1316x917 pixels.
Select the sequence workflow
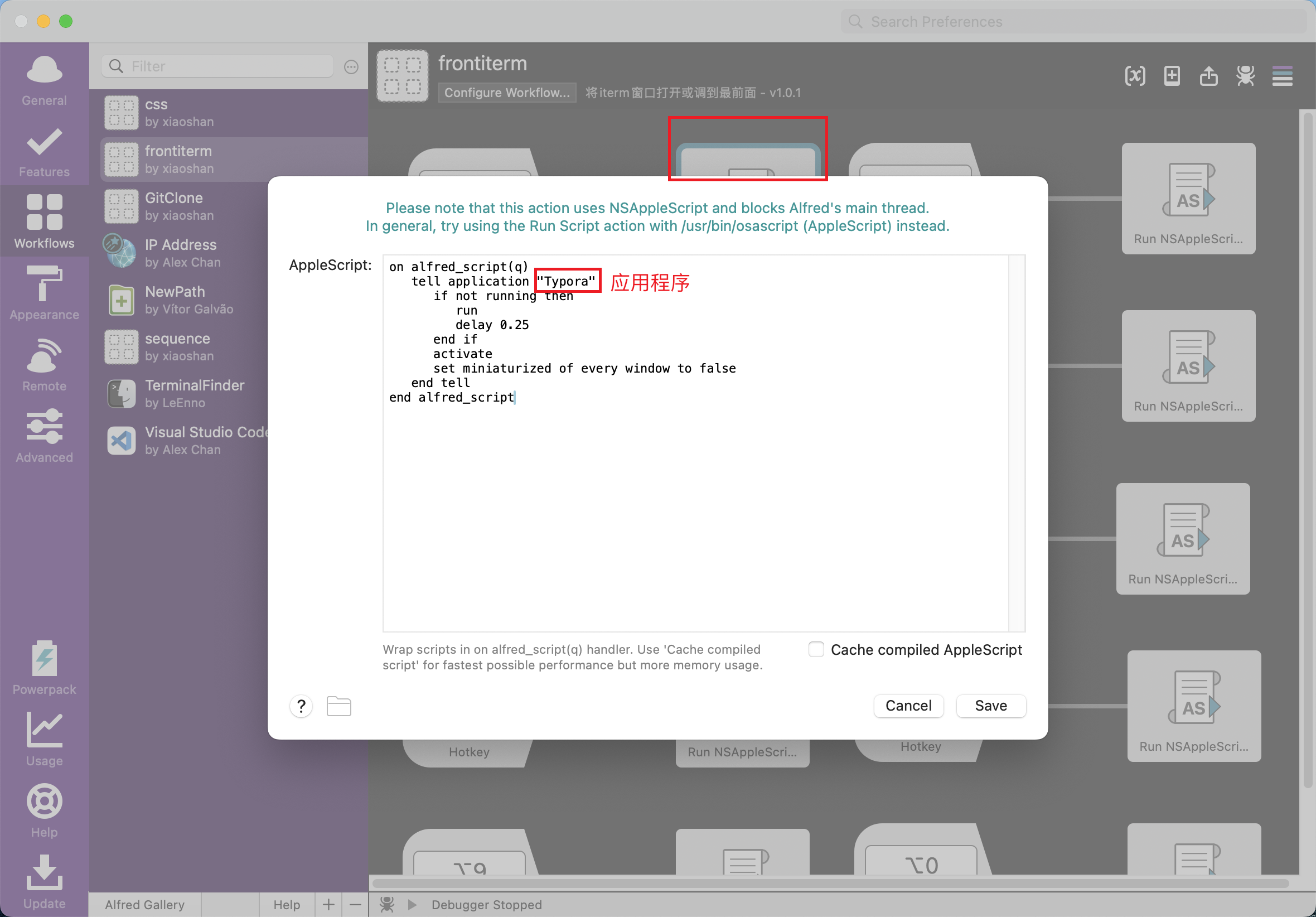click(x=183, y=347)
